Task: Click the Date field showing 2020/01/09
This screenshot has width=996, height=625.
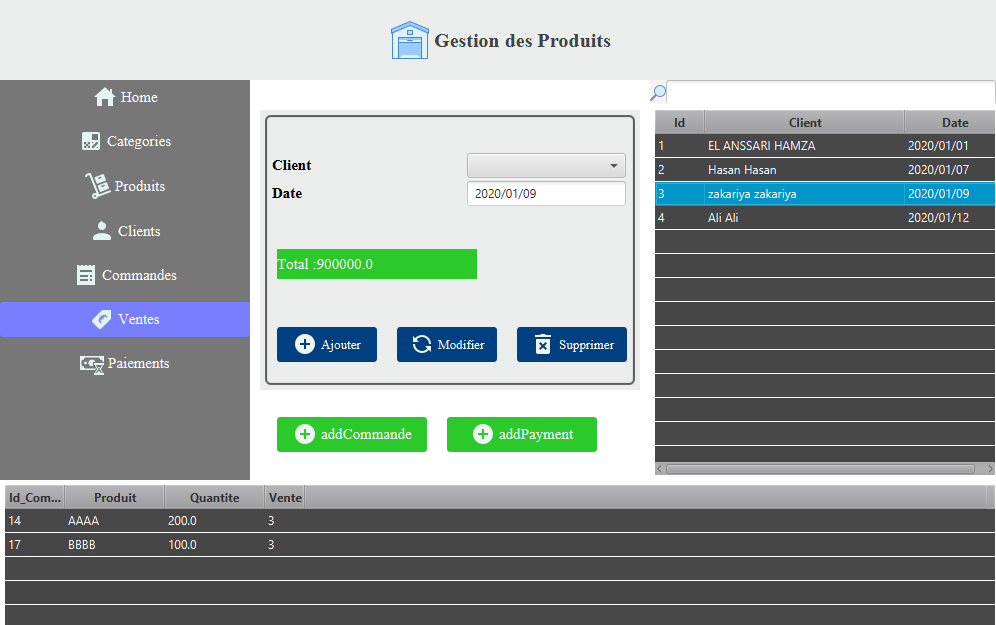Action: [x=546, y=193]
